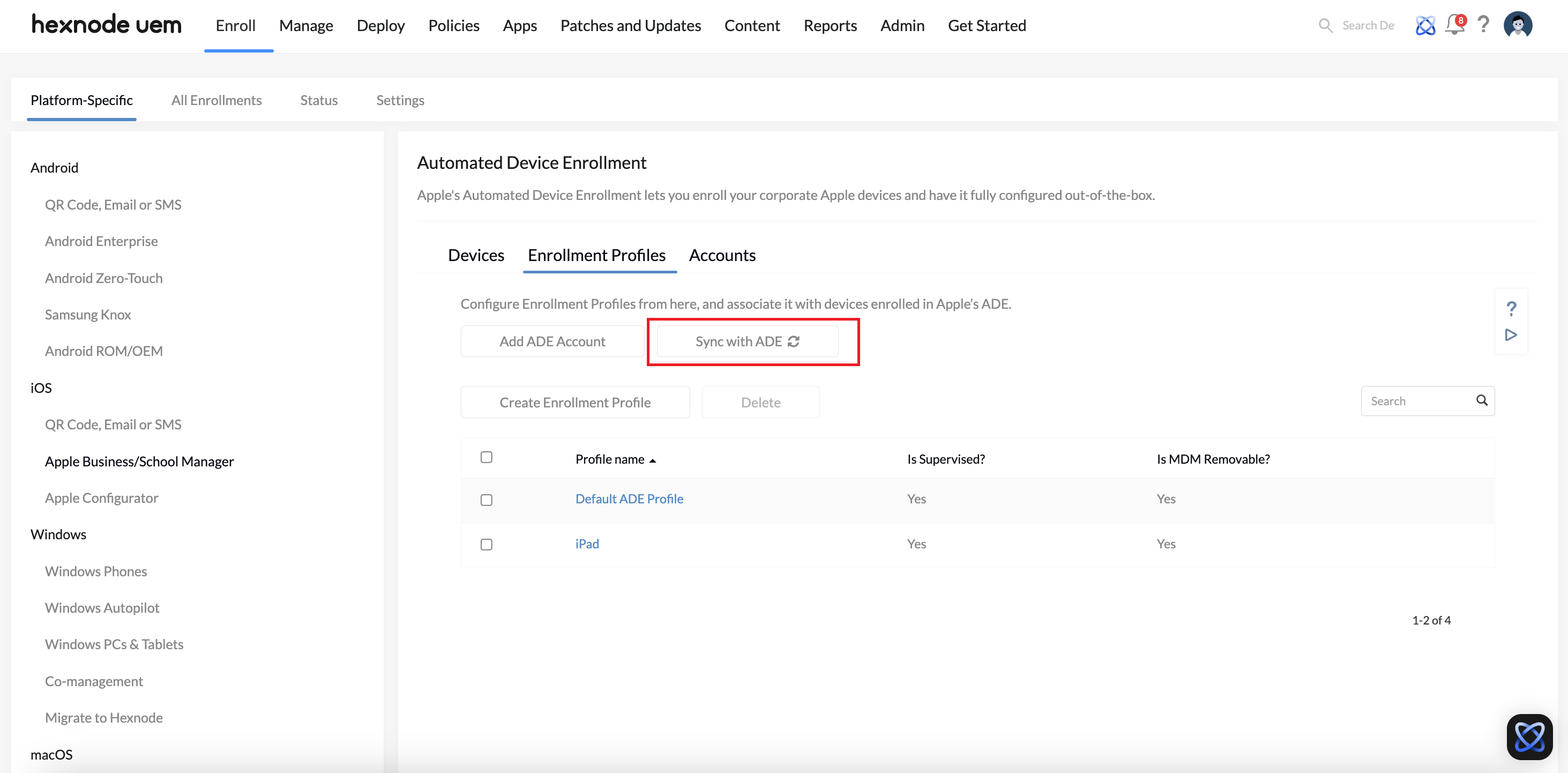This screenshot has width=1568, height=773.
Task: Select Android ROM/OEM in sidebar
Action: click(103, 351)
